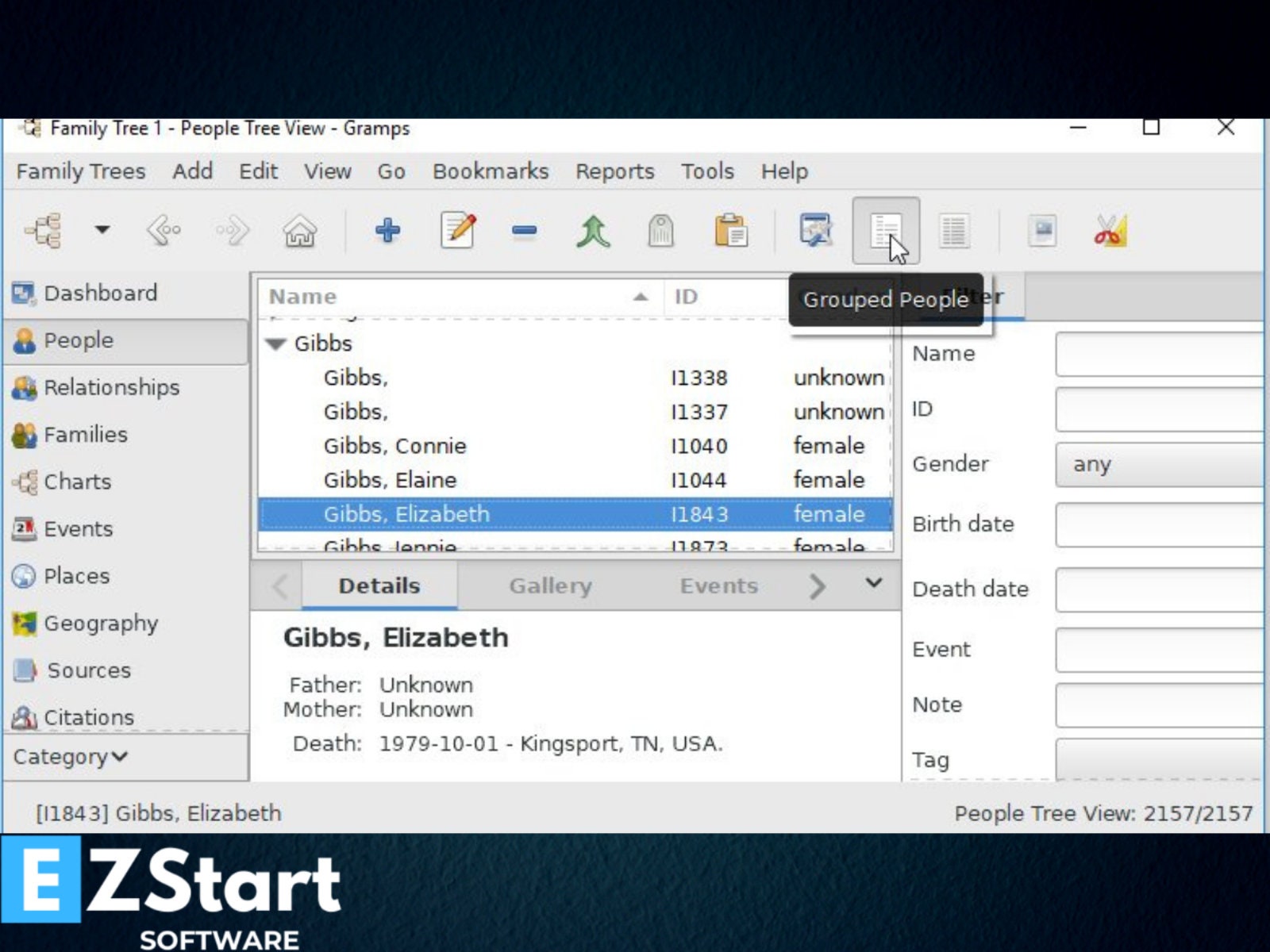Open the Tag filter dropdown
Screen dimensions: 1270x952
(1160, 759)
